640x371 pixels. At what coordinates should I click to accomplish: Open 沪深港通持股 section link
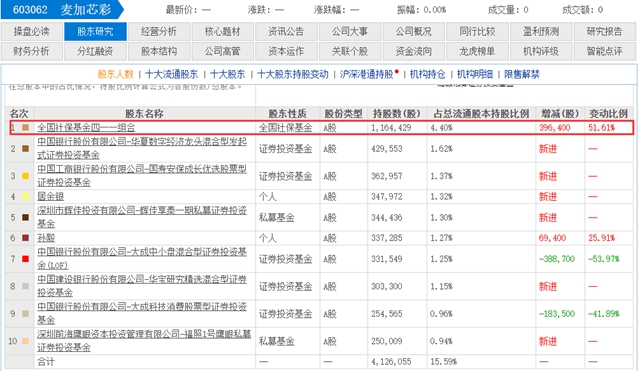point(367,74)
